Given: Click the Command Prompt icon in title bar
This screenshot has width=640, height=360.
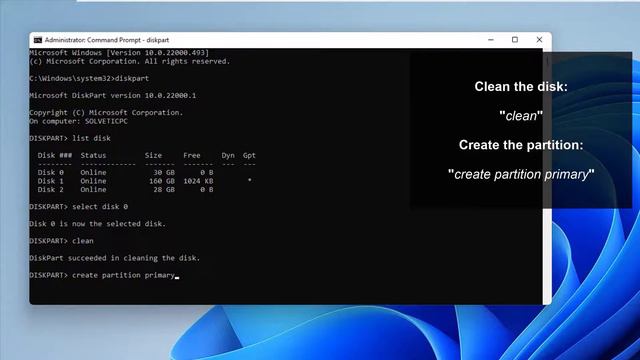Looking at the screenshot, I should pos(38,40).
